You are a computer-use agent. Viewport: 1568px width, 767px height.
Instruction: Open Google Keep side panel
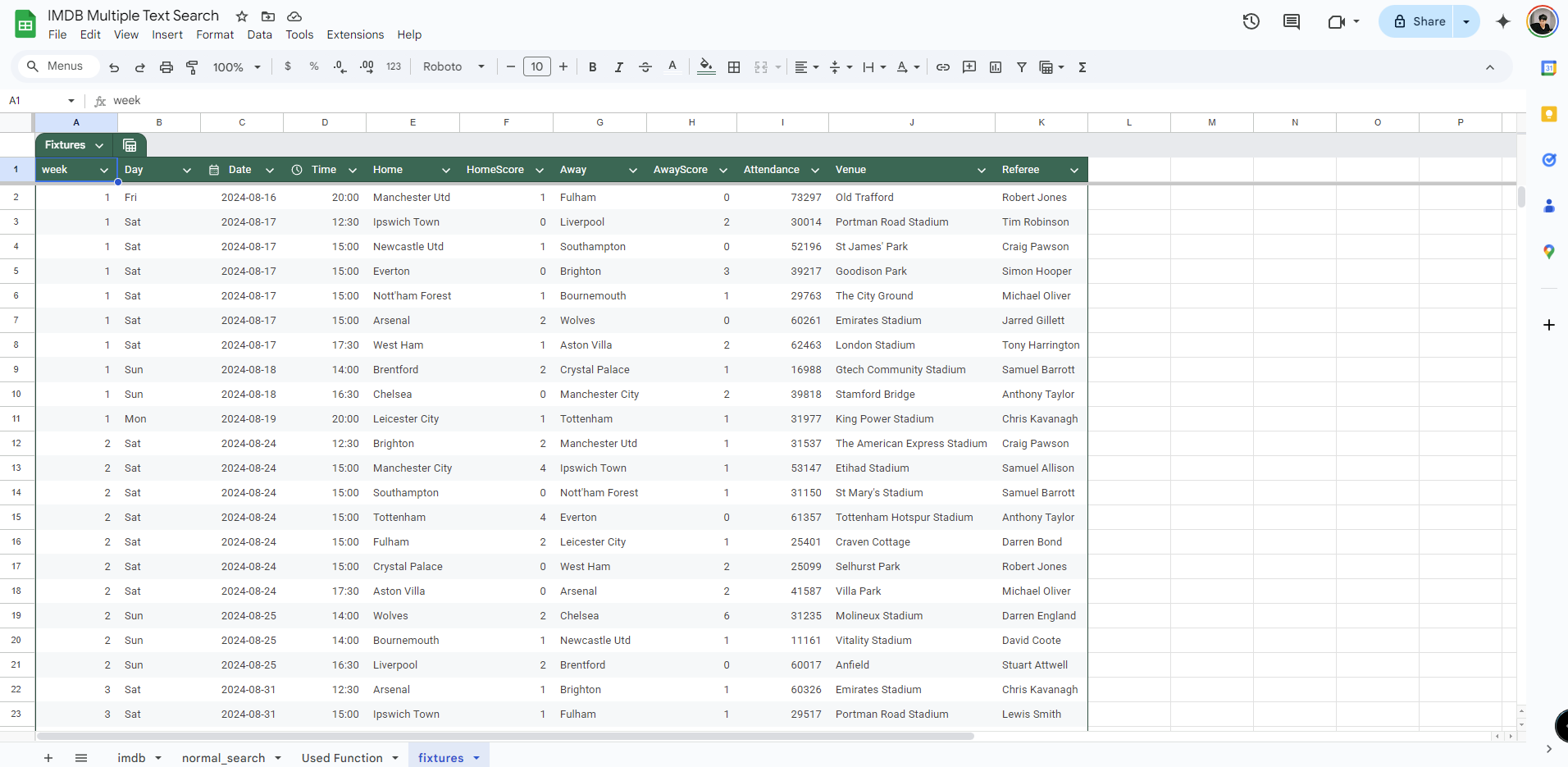(x=1548, y=114)
